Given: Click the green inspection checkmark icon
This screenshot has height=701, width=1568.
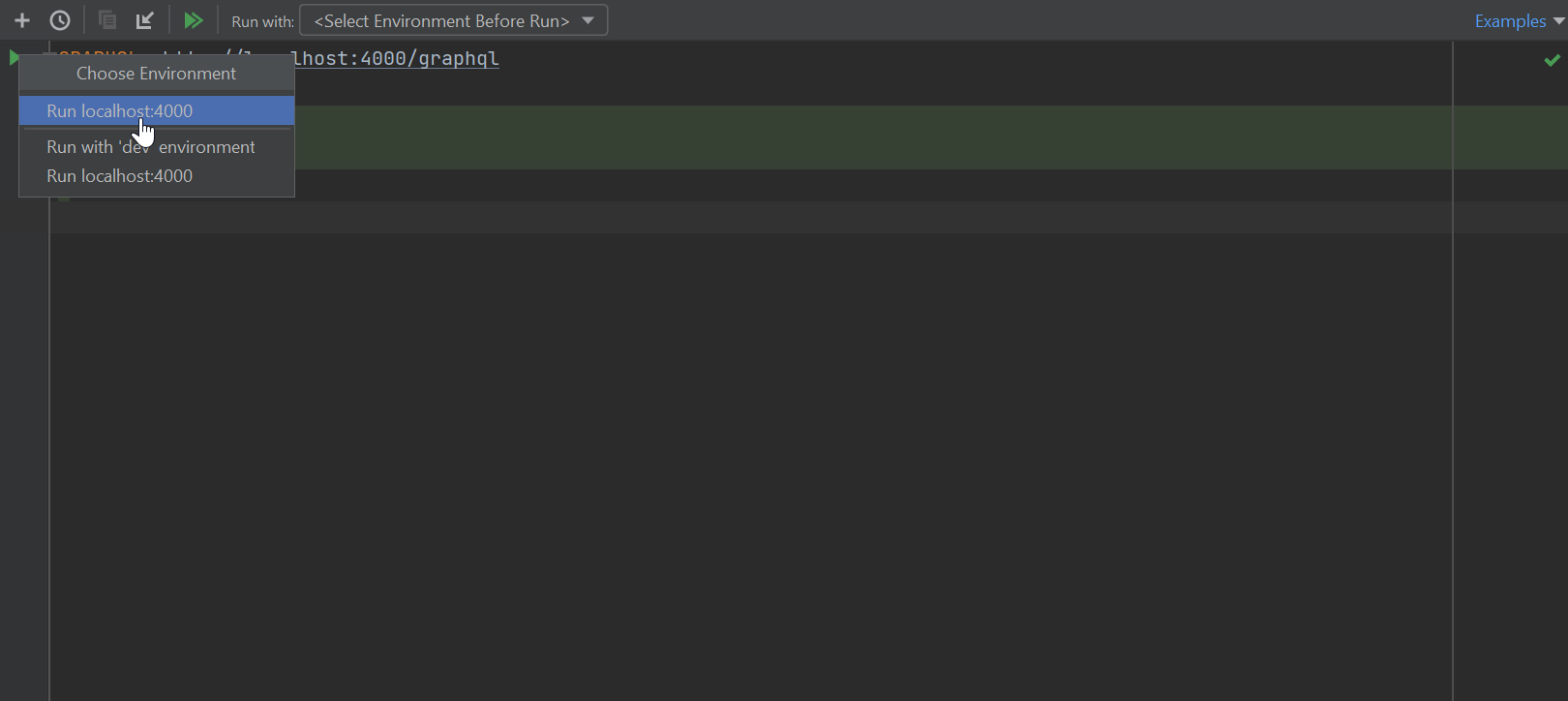Looking at the screenshot, I should tap(1553, 60).
